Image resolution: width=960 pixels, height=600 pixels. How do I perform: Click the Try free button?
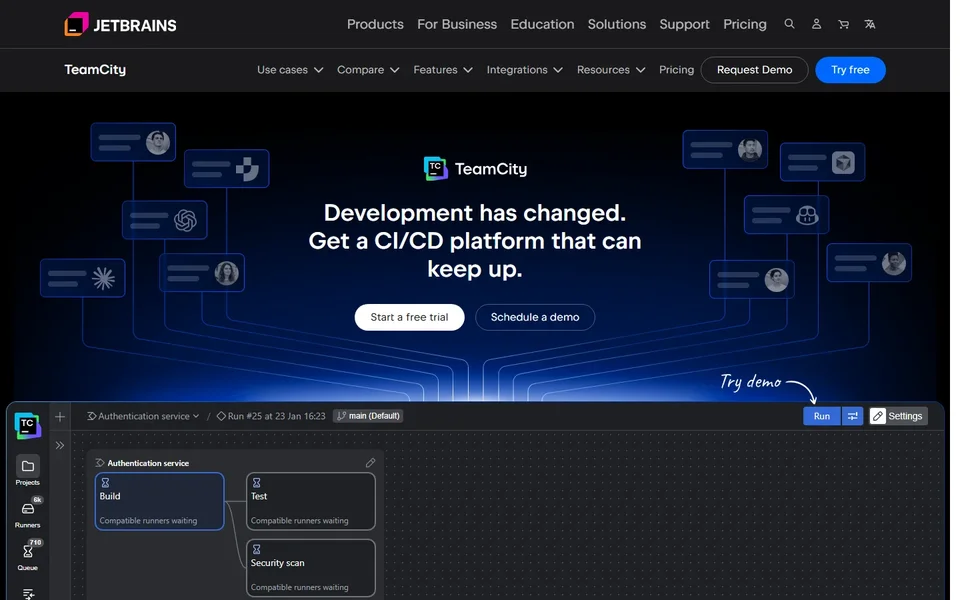[850, 70]
